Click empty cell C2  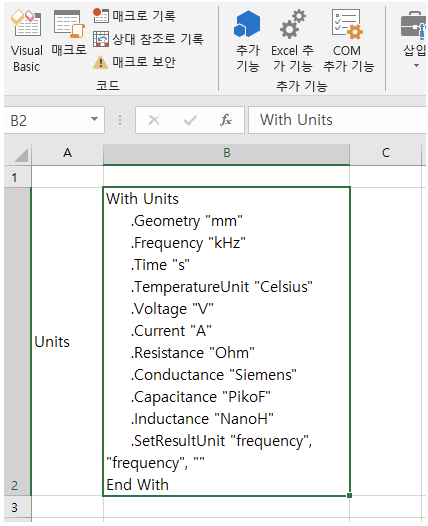386,341
